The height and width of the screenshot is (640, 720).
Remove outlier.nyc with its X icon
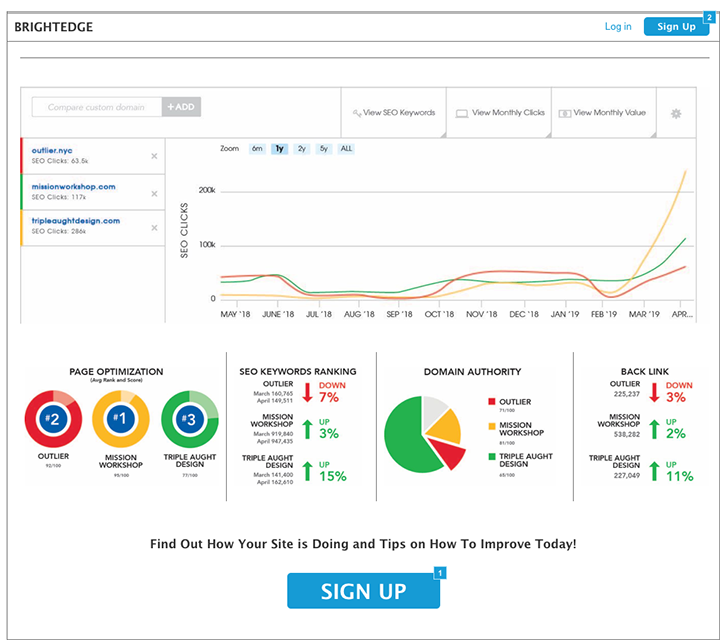154,156
